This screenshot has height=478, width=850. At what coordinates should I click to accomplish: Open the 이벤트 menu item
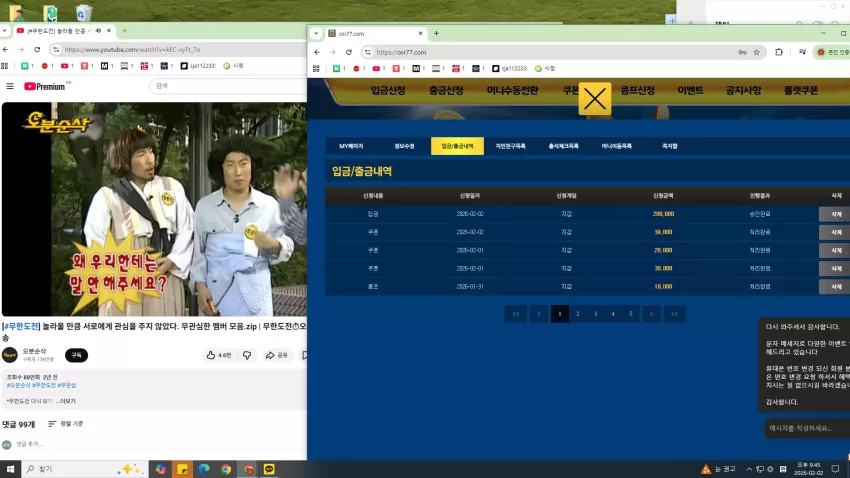tap(690, 91)
